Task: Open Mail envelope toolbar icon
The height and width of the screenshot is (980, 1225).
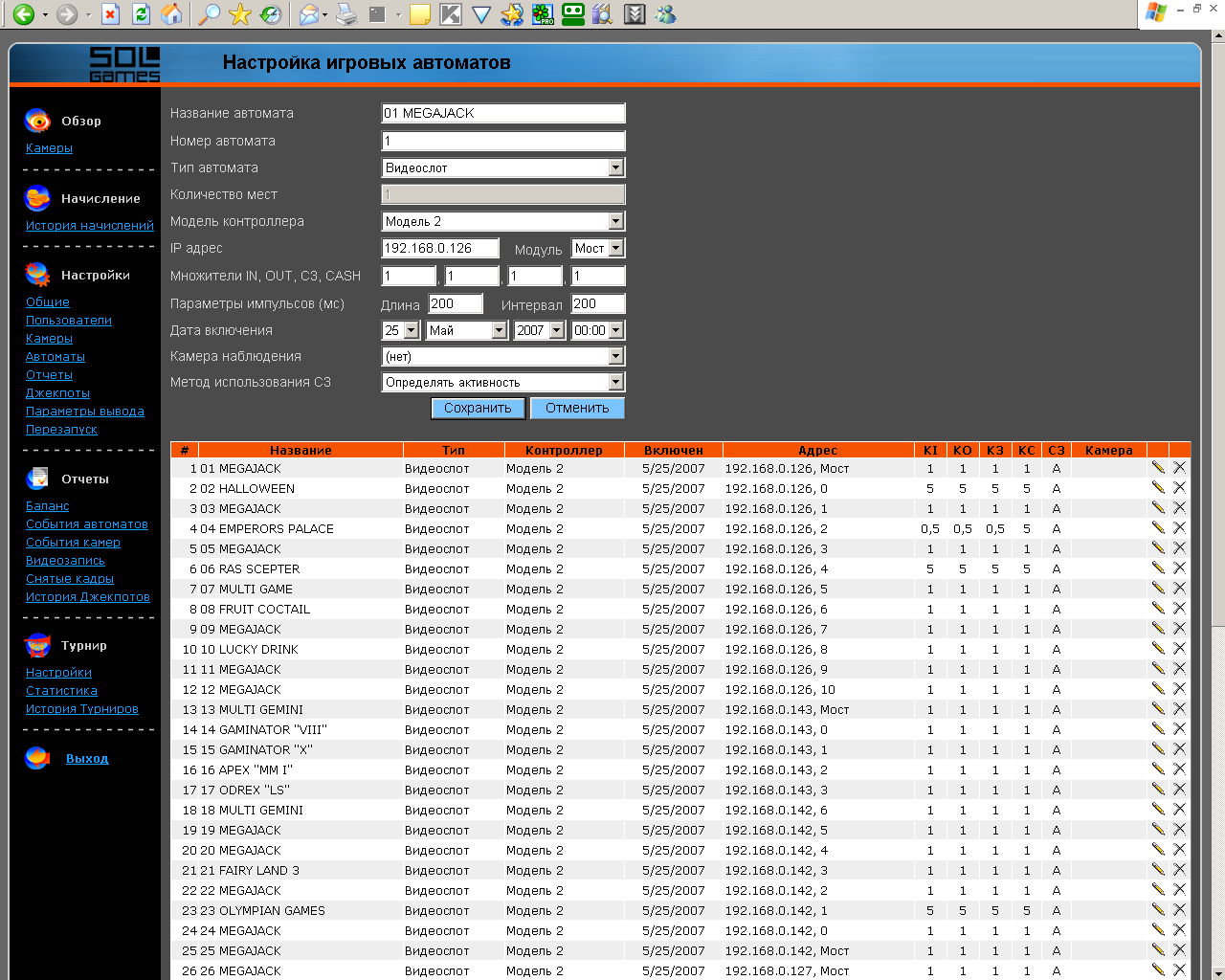Action: (308, 13)
